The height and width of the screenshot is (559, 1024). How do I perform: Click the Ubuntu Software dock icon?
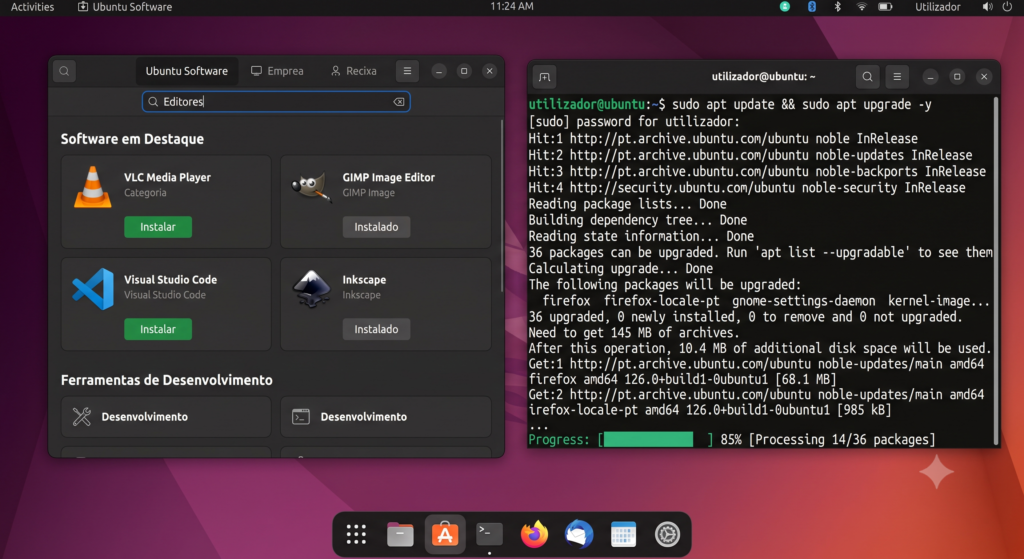pyautogui.click(x=445, y=534)
